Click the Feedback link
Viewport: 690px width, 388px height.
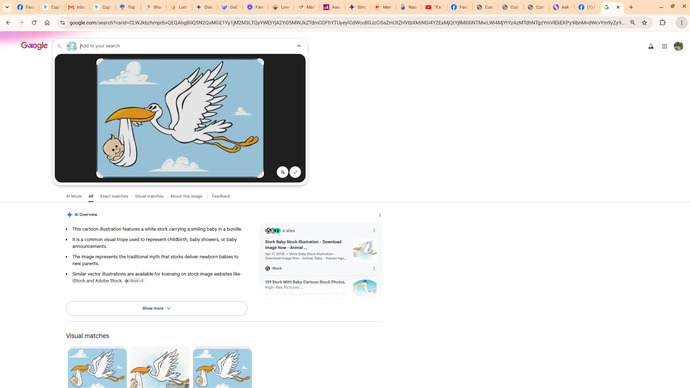tap(221, 196)
